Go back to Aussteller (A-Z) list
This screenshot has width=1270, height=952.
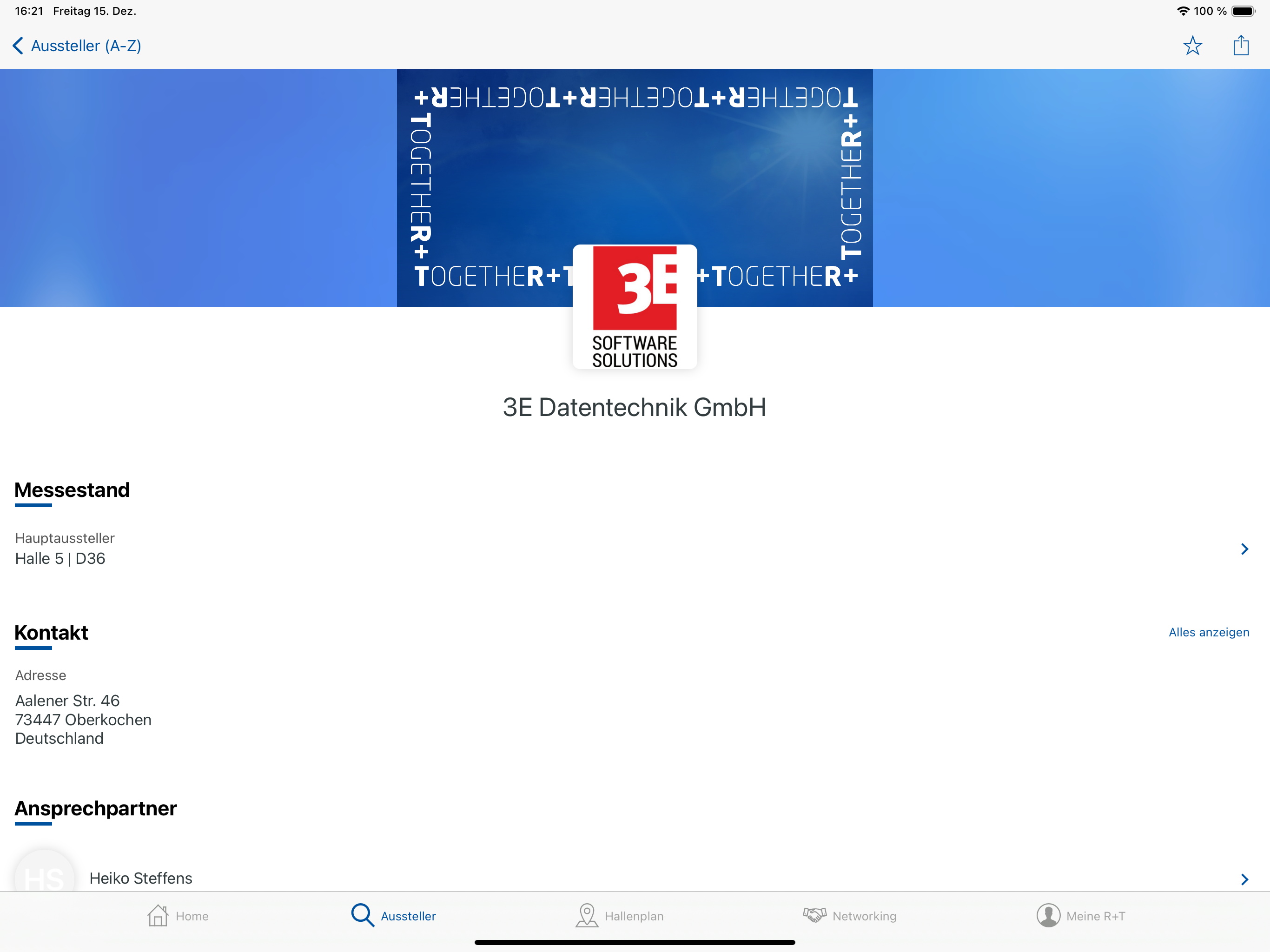(86, 46)
